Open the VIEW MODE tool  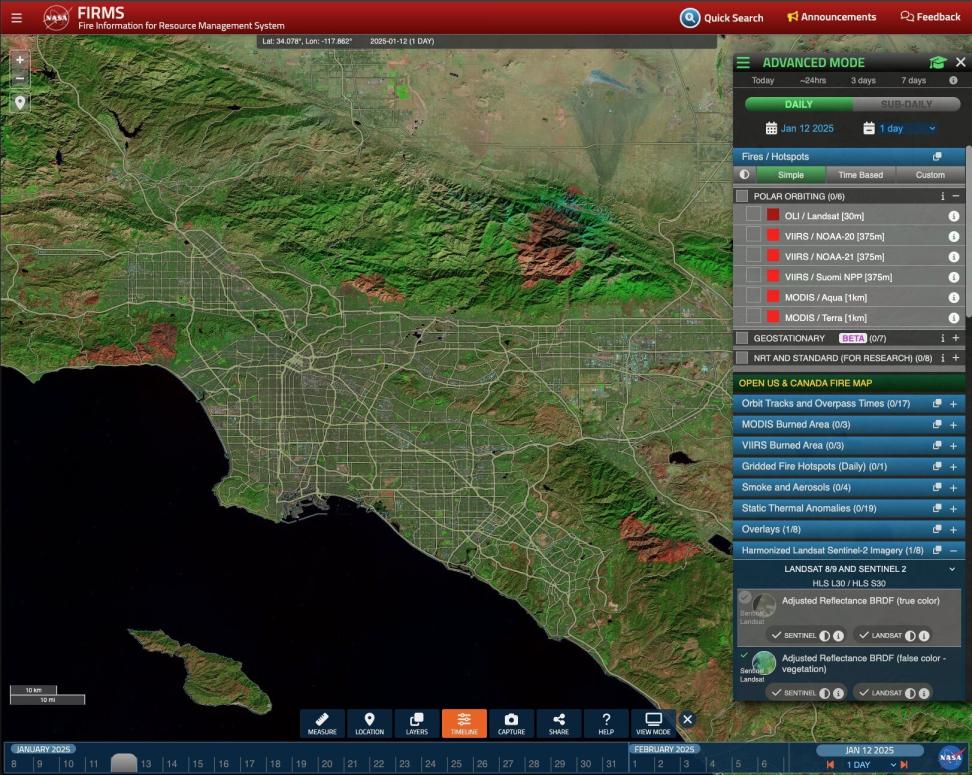[653, 724]
